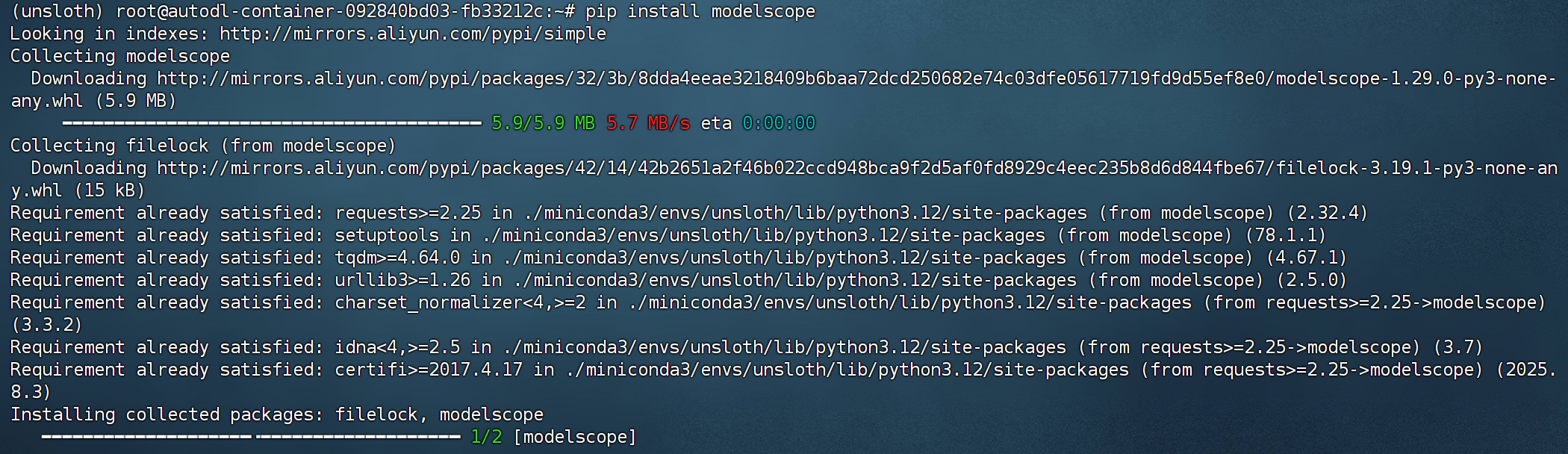This screenshot has height=454, width=1568.
Task: Click the "charset_normalizer<4,>=2" requirement line
Action: point(778,303)
